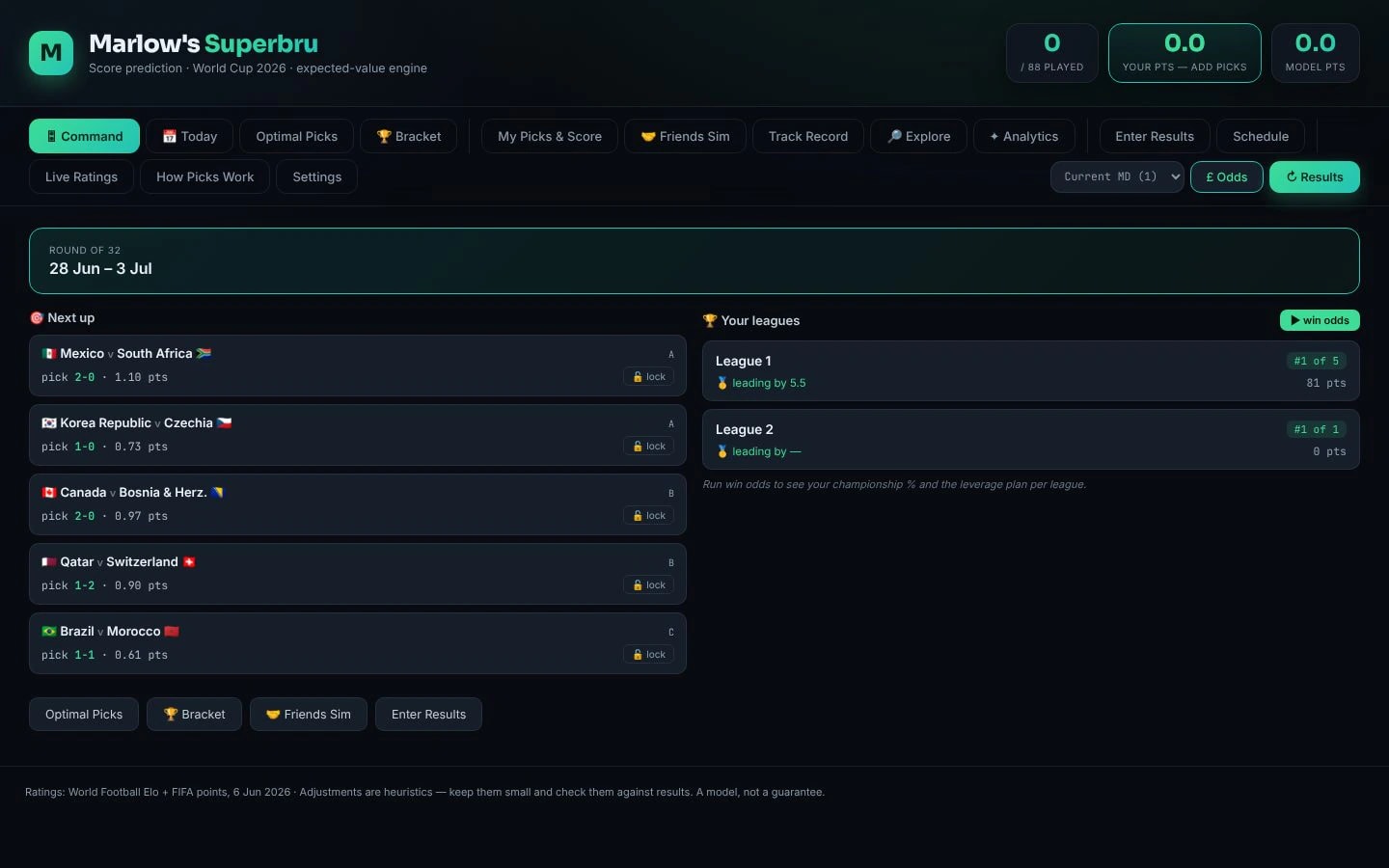Go to My Picks & Score
Viewport: 1389px width, 868px height.
pyautogui.click(x=550, y=136)
